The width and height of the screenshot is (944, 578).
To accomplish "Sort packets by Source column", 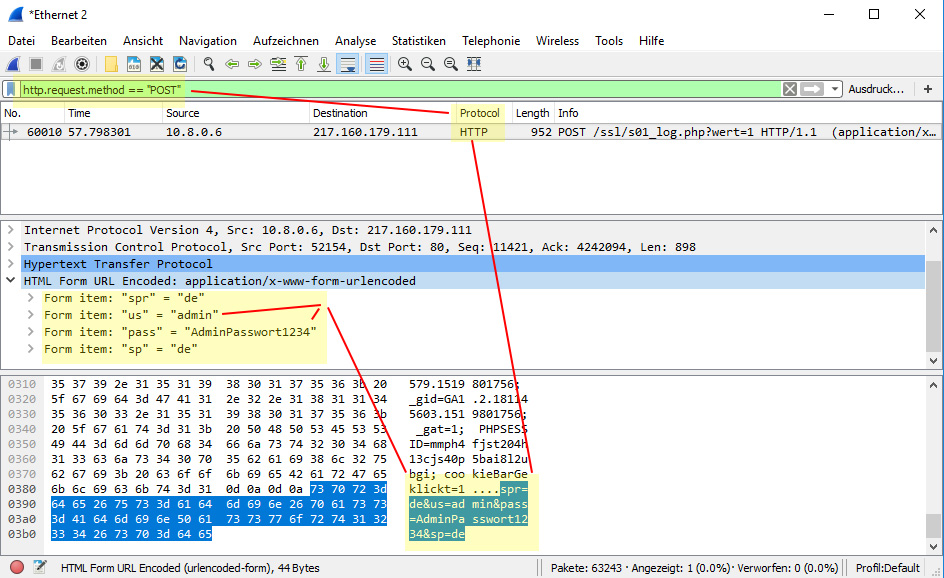I will (235, 113).
